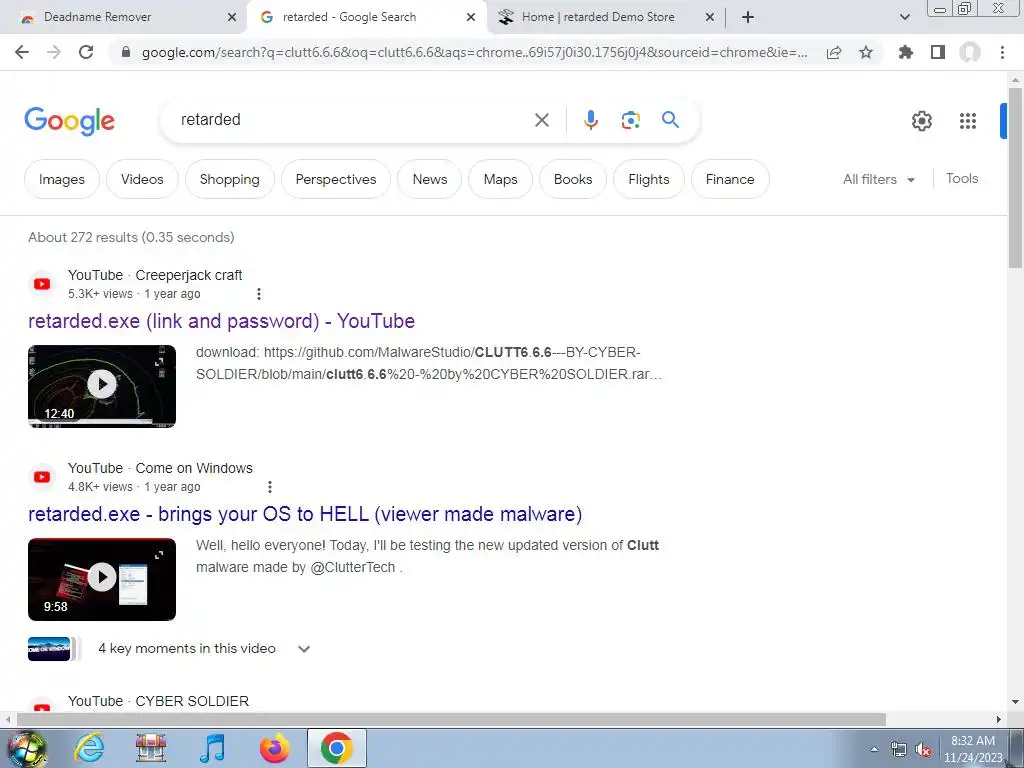1024x768 pixels.
Task: Click 'YouTube · CYBER SOLDIER' result source
Action: coord(158,701)
